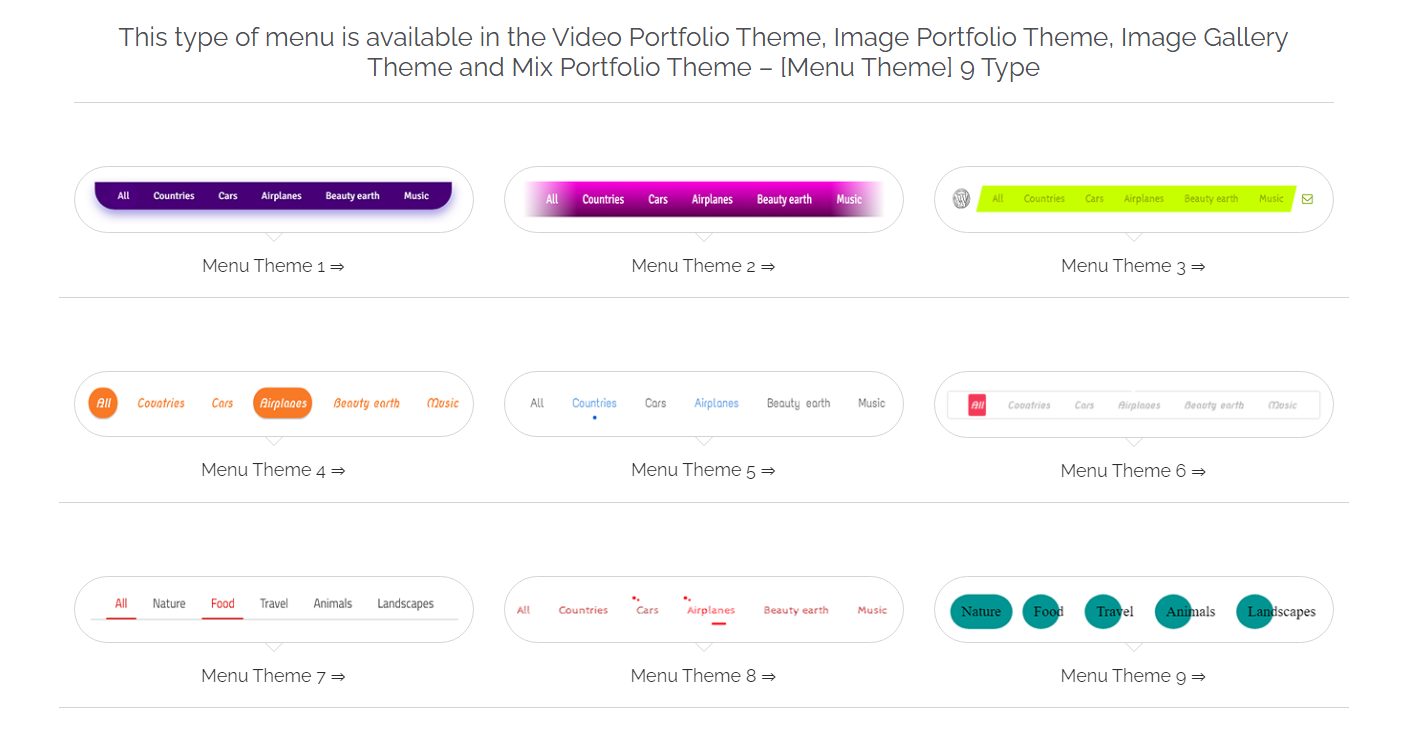
Task: Select 'Airplanes' in the purple Menu Theme 1 bar
Action: point(281,196)
